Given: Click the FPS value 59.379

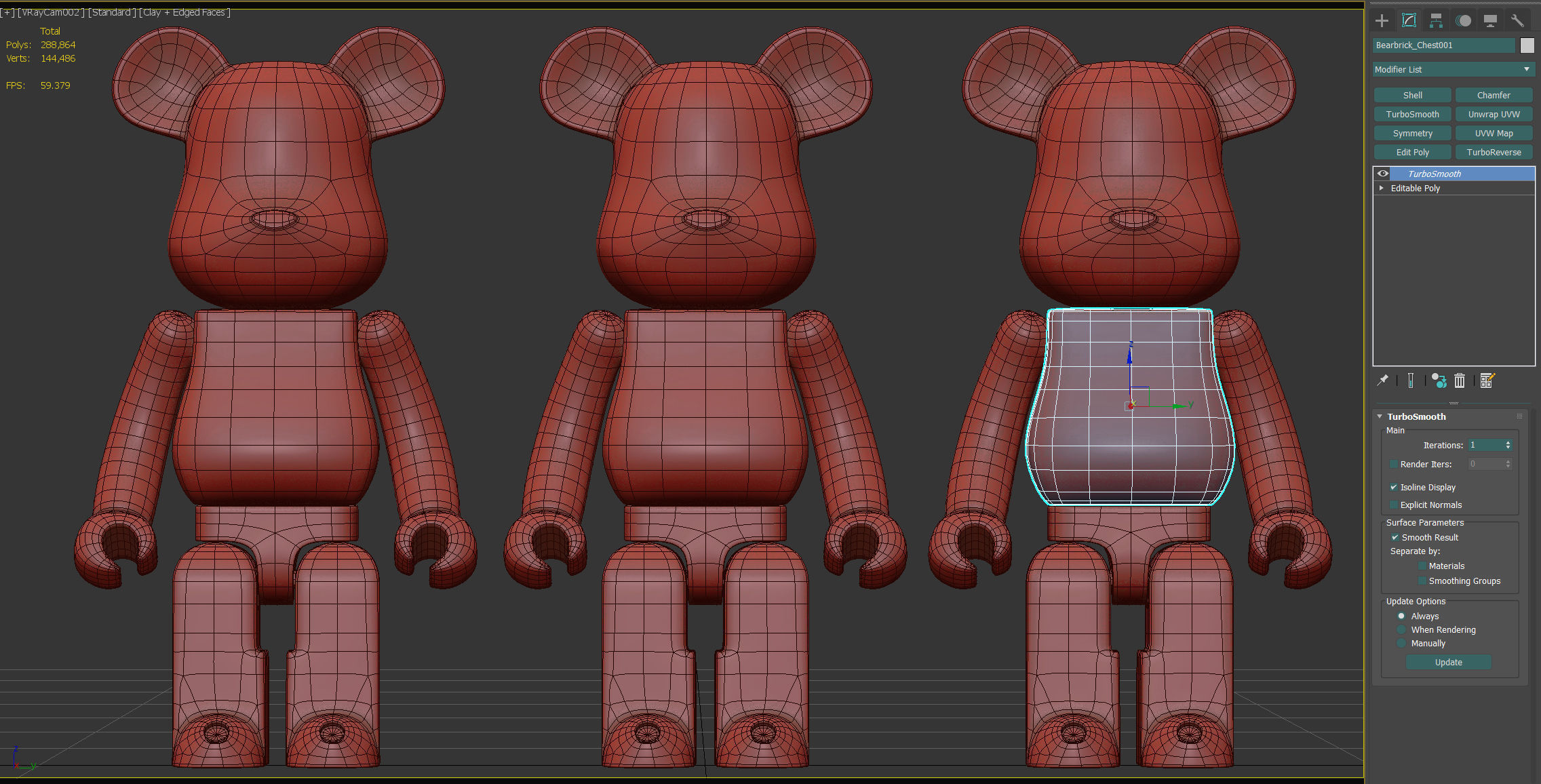Looking at the screenshot, I should coord(55,85).
